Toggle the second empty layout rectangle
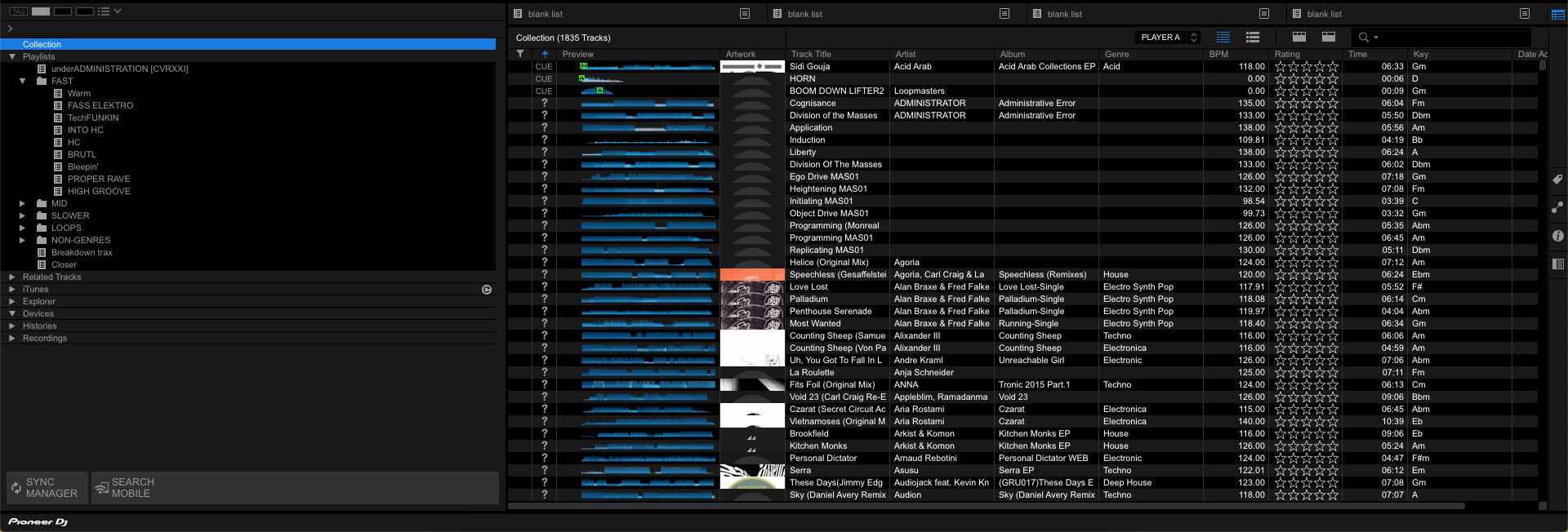The width and height of the screenshot is (1568, 532). [x=63, y=11]
